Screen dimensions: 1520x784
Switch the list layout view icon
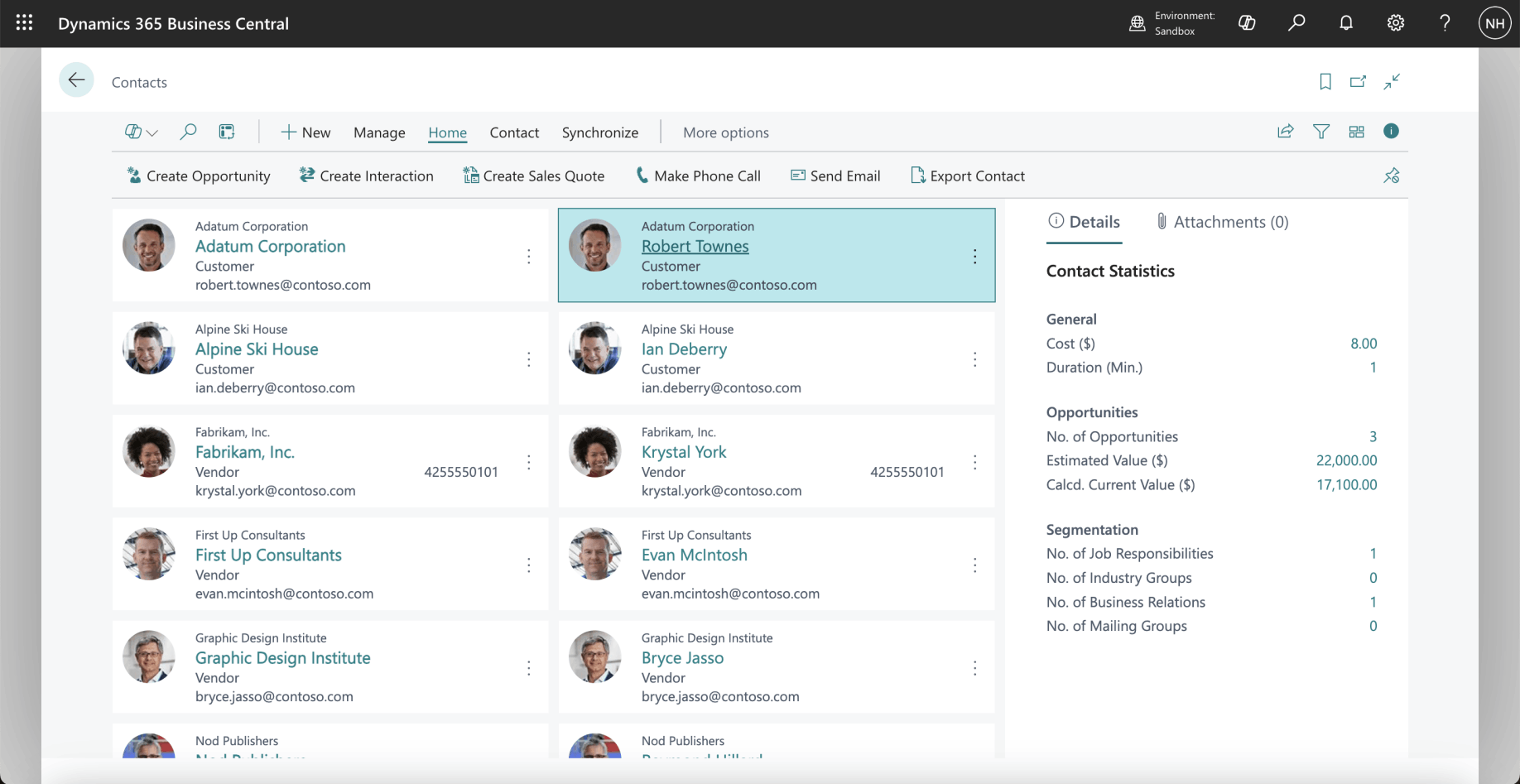(x=1356, y=131)
